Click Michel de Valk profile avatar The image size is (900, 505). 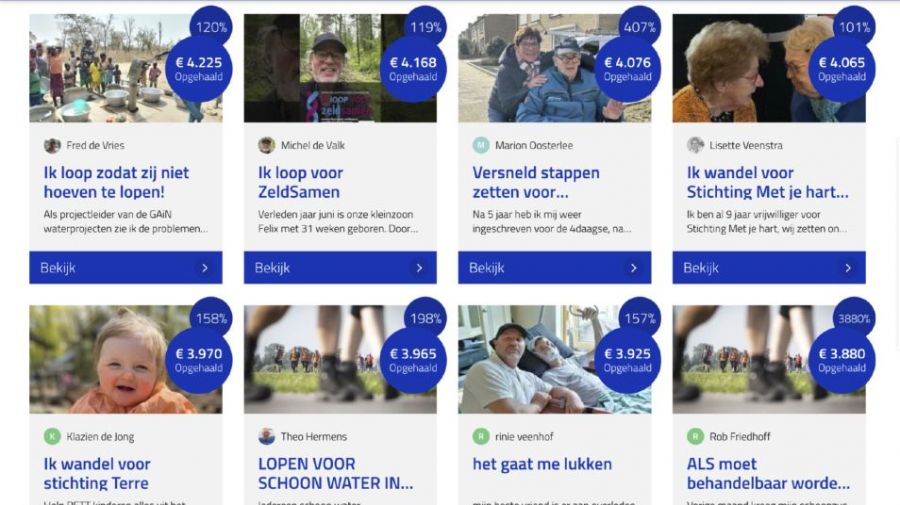coord(266,145)
